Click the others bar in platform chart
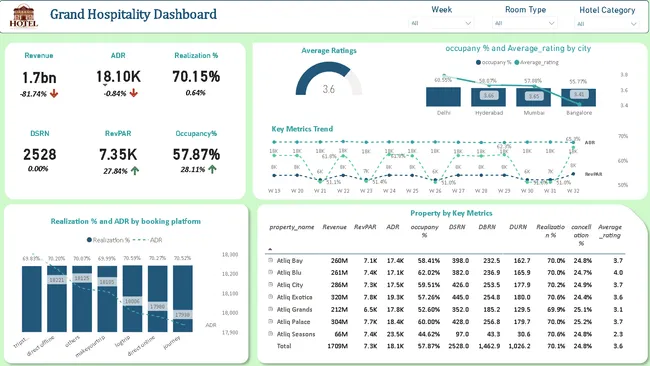650x366 pixels. point(82,299)
